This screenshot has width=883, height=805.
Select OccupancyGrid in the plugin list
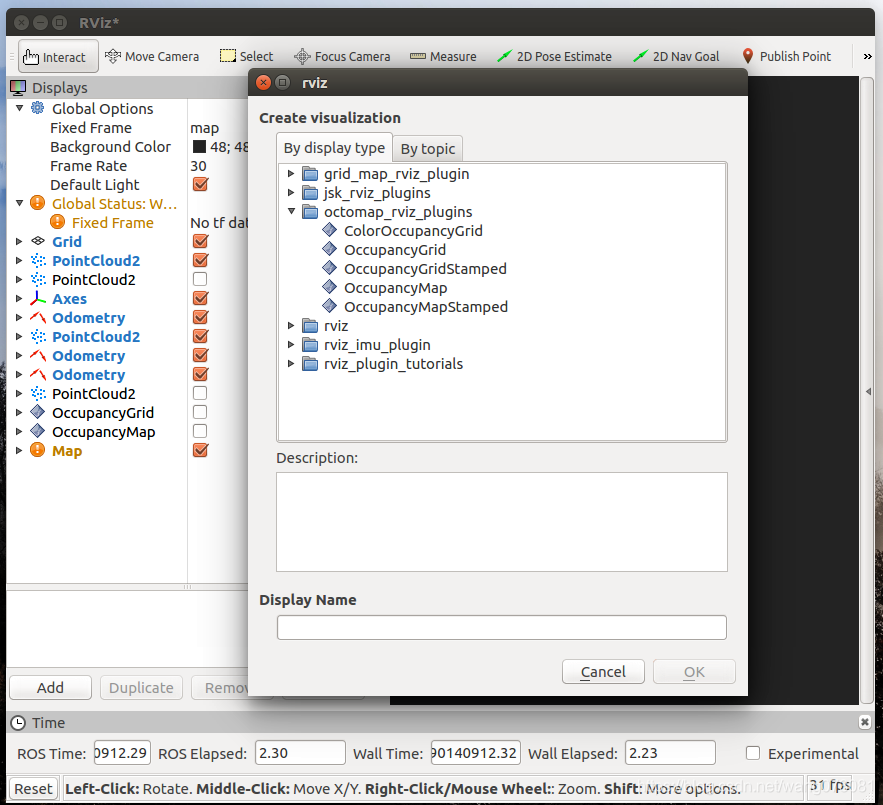pos(395,250)
